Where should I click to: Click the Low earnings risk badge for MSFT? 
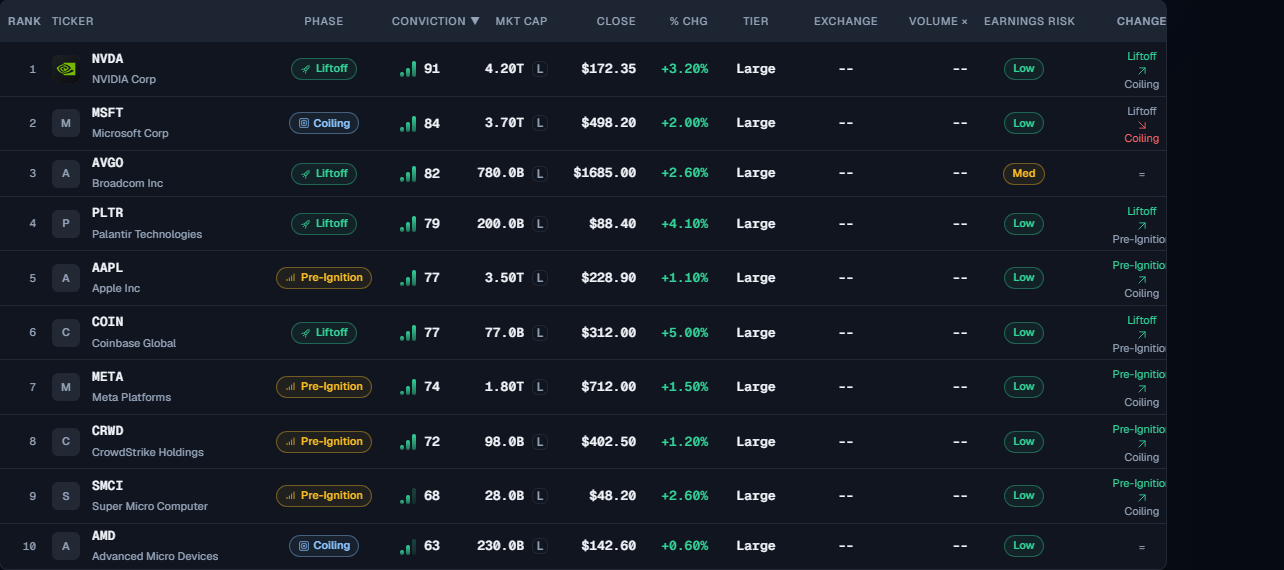pos(1024,123)
